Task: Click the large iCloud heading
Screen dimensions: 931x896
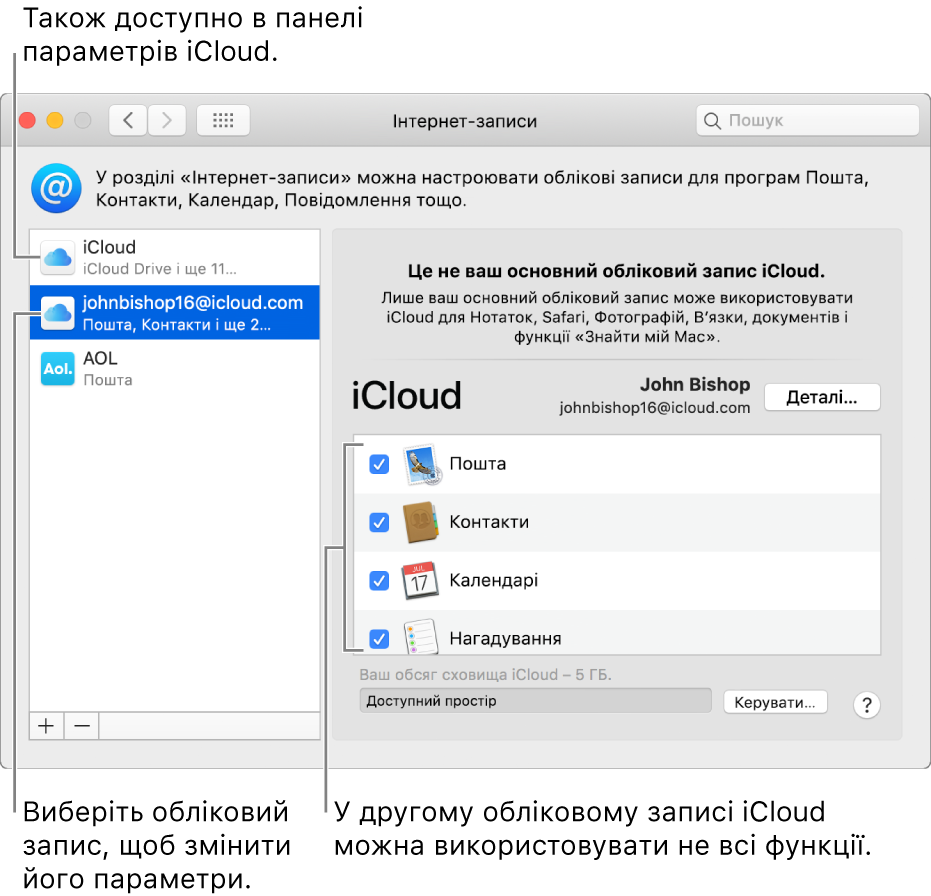Action: click(x=407, y=395)
